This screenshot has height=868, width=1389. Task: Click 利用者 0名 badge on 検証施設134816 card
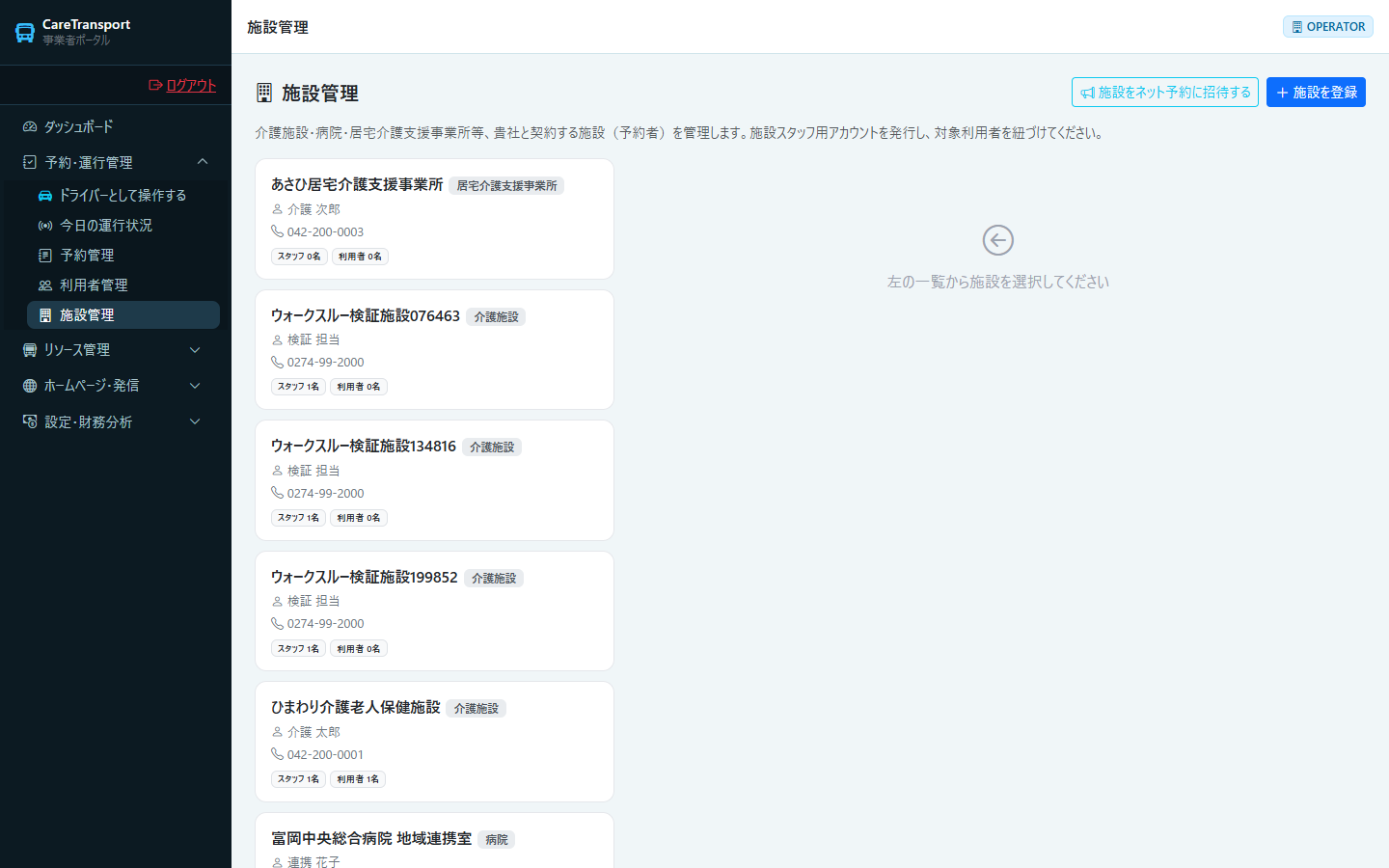tap(359, 518)
